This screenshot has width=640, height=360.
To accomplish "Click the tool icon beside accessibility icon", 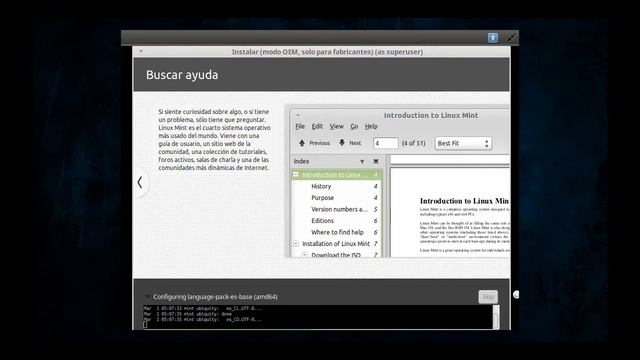I will coord(511,38).
